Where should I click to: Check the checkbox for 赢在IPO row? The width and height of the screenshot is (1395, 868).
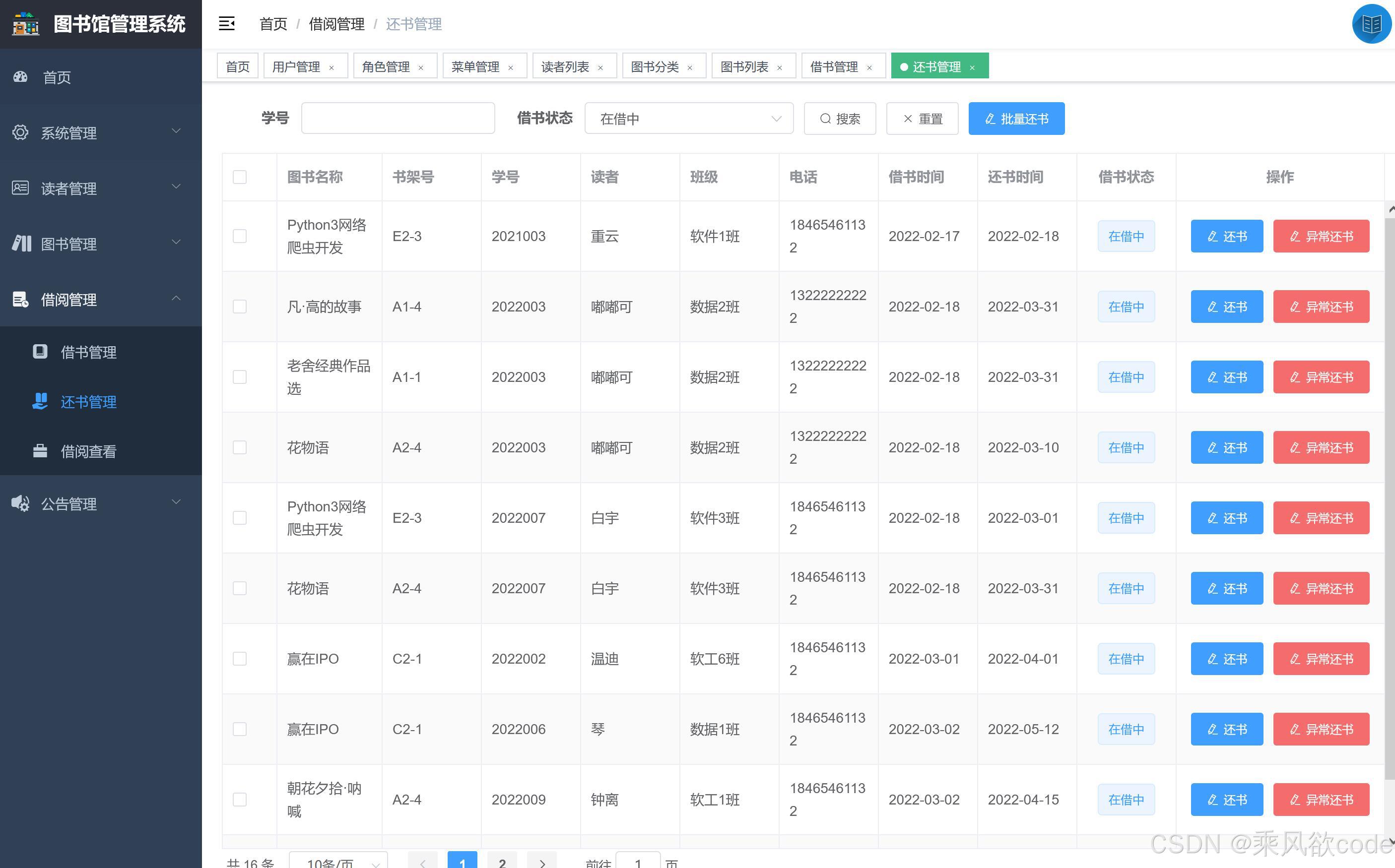tap(240, 659)
